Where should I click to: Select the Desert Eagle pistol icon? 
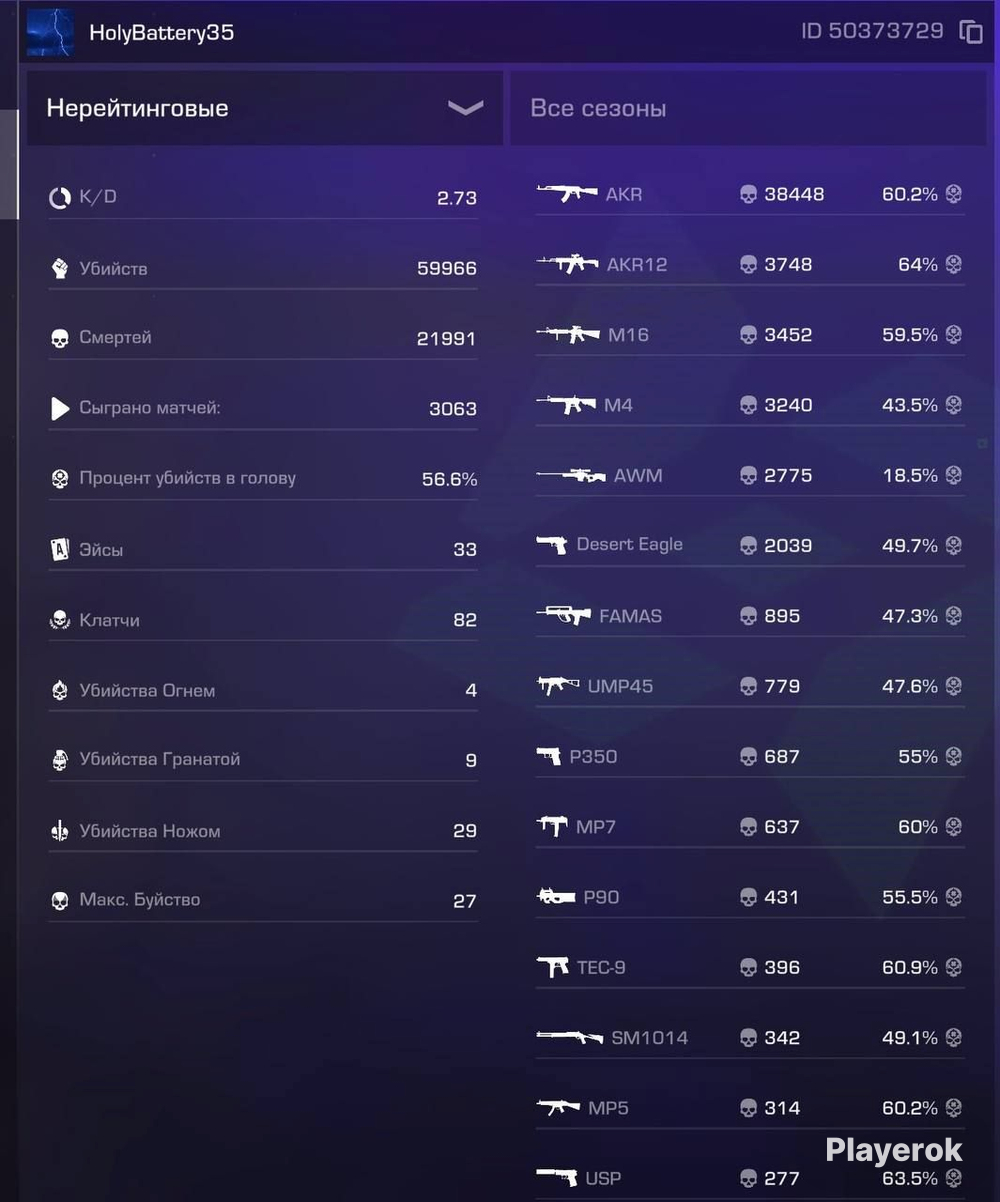[552, 545]
